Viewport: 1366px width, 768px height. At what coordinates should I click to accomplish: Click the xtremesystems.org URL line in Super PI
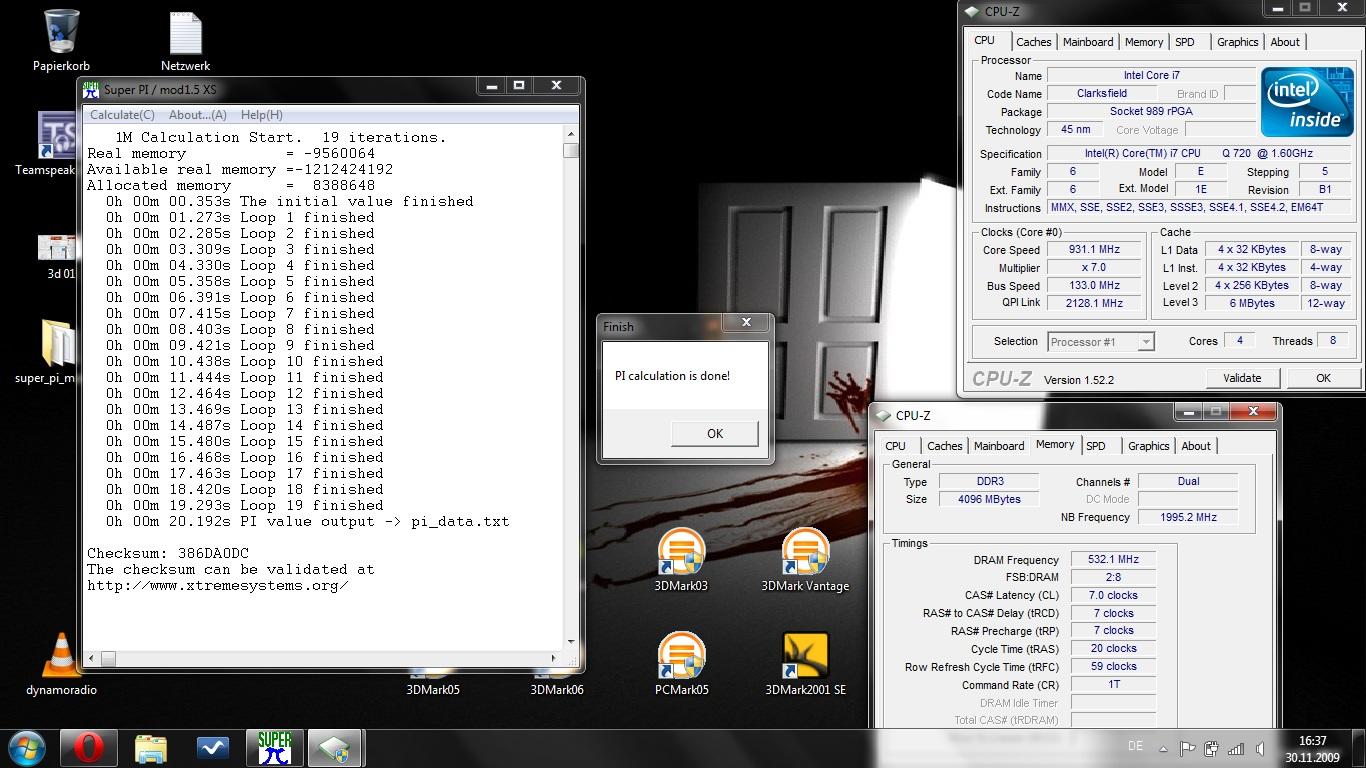[218, 585]
